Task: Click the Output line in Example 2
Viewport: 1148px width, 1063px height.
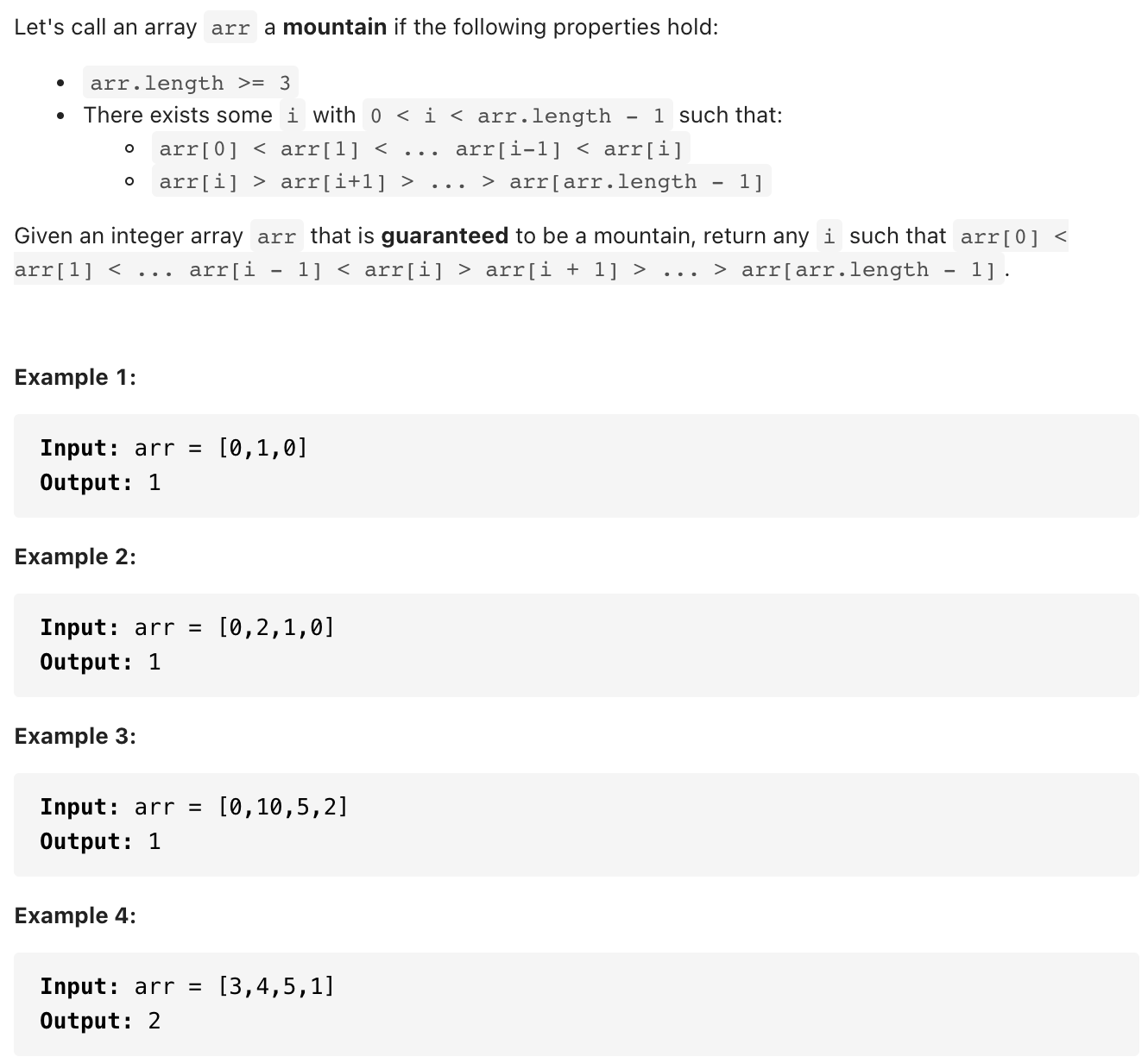Action: pyautogui.click(x=100, y=662)
